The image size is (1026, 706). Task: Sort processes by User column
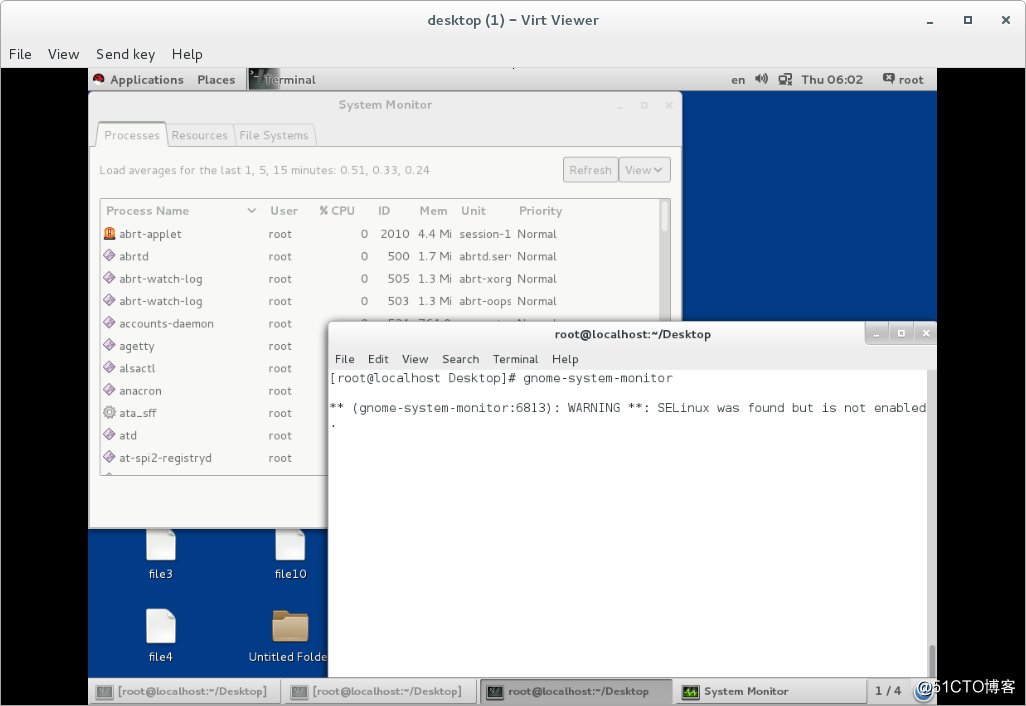pos(284,211)
